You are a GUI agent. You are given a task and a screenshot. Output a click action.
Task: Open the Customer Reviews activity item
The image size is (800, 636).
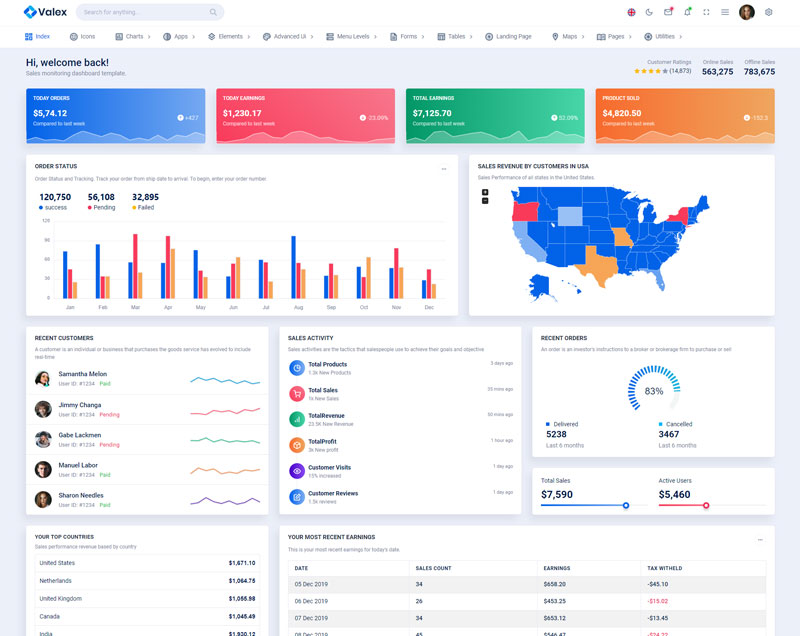click(x=332, y=493)
